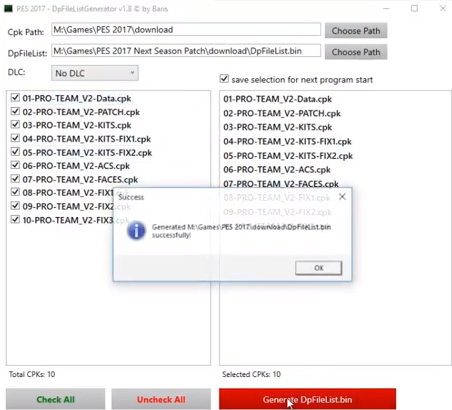Uncheck 05-PRO-TEAM_V2-KITS-FIX2.cpk checkbox
Screen dimensions: 452x410
tap(15, 152)
